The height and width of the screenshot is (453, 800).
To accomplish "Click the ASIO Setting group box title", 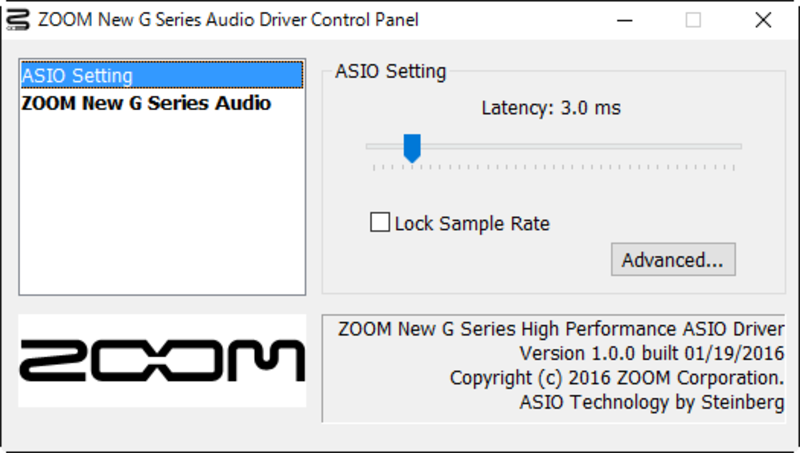I will pyautogui.click(x=390, y=71).
